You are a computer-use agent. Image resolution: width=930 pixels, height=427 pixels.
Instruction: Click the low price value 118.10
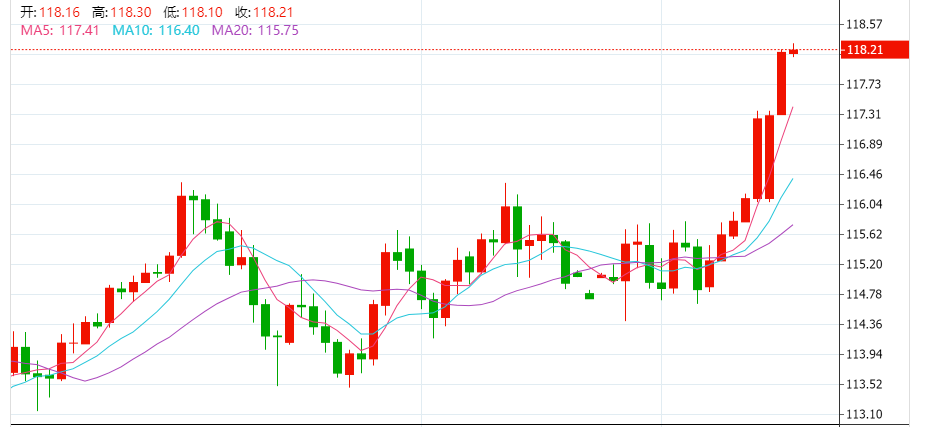[x=202, y=12]
